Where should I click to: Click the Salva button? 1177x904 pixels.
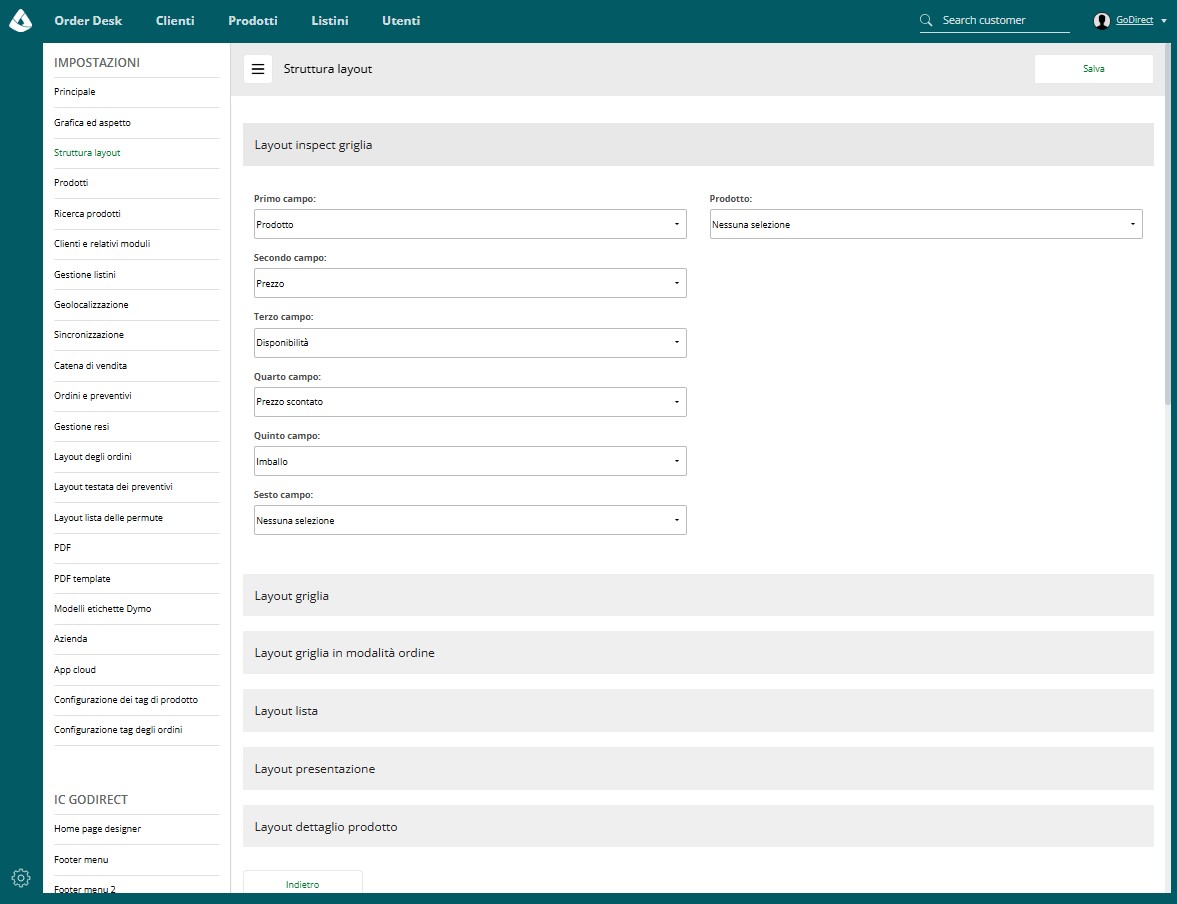[x=1093, y=69]
